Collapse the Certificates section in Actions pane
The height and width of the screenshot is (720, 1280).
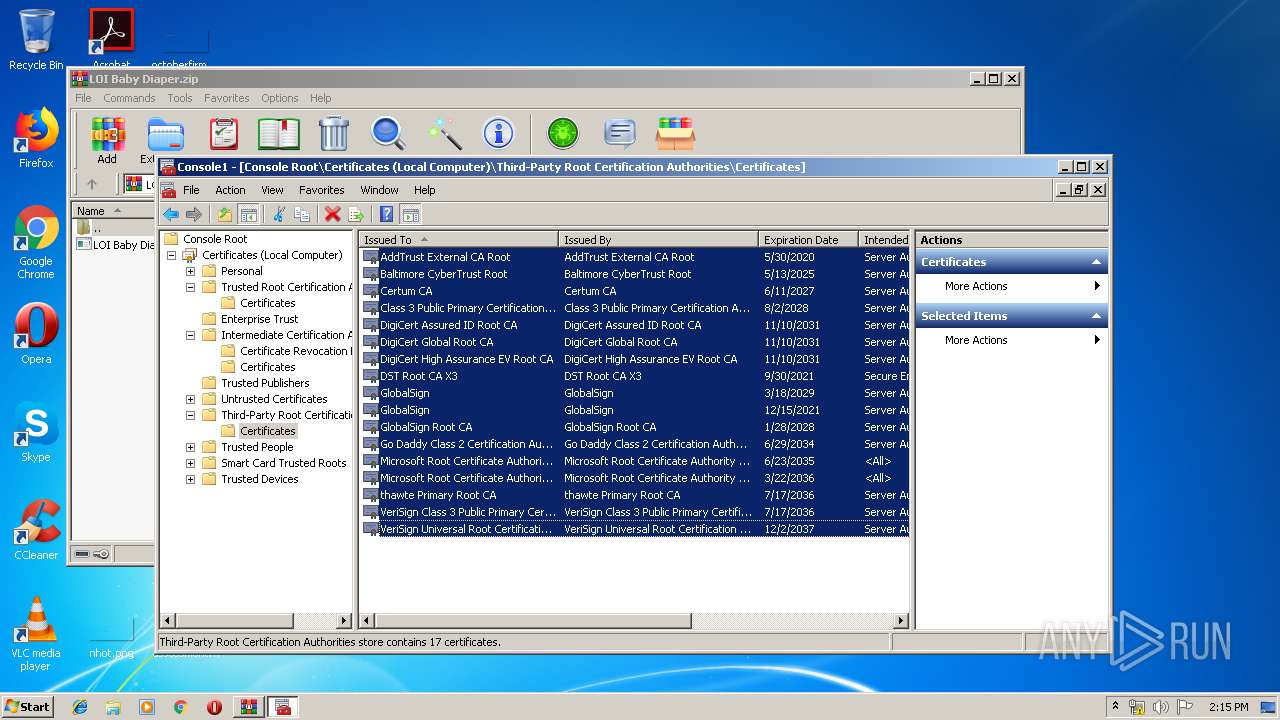(x=1096, y=262)
